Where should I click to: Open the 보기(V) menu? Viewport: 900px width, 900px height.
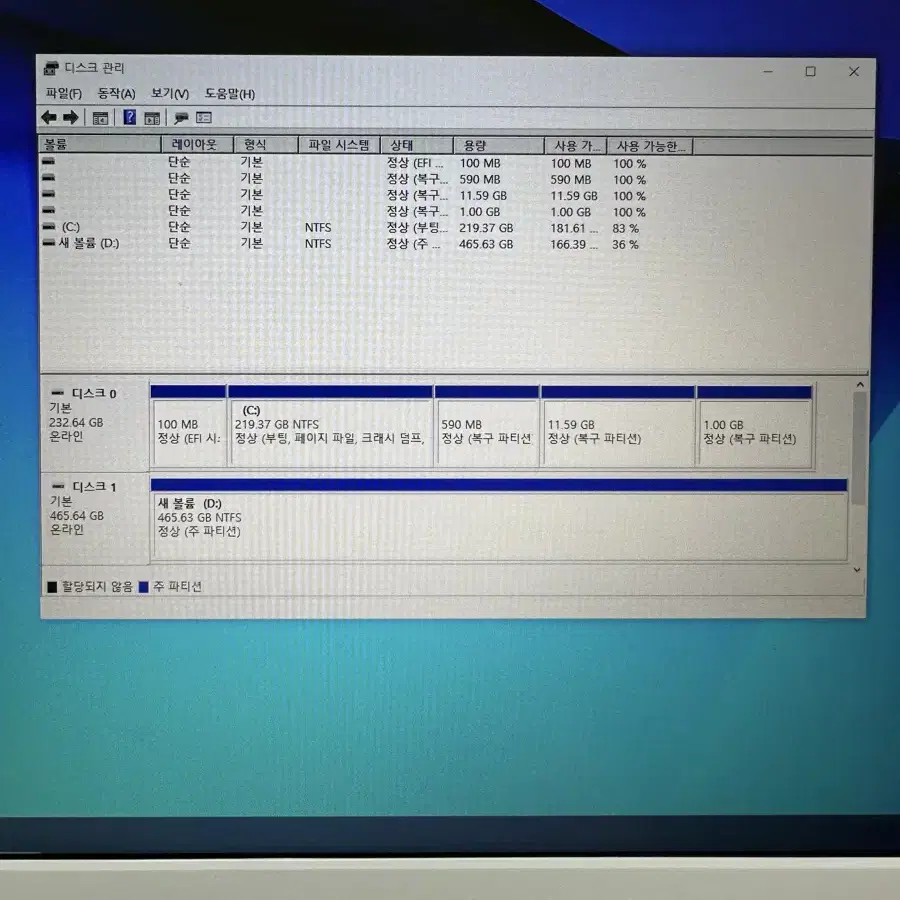170,94
